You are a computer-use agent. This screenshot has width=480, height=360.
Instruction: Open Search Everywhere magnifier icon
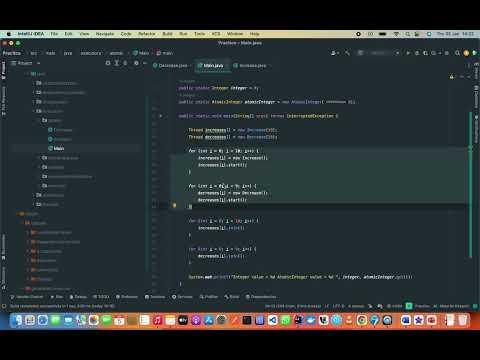pyautogui.click(x=457, y=53)
